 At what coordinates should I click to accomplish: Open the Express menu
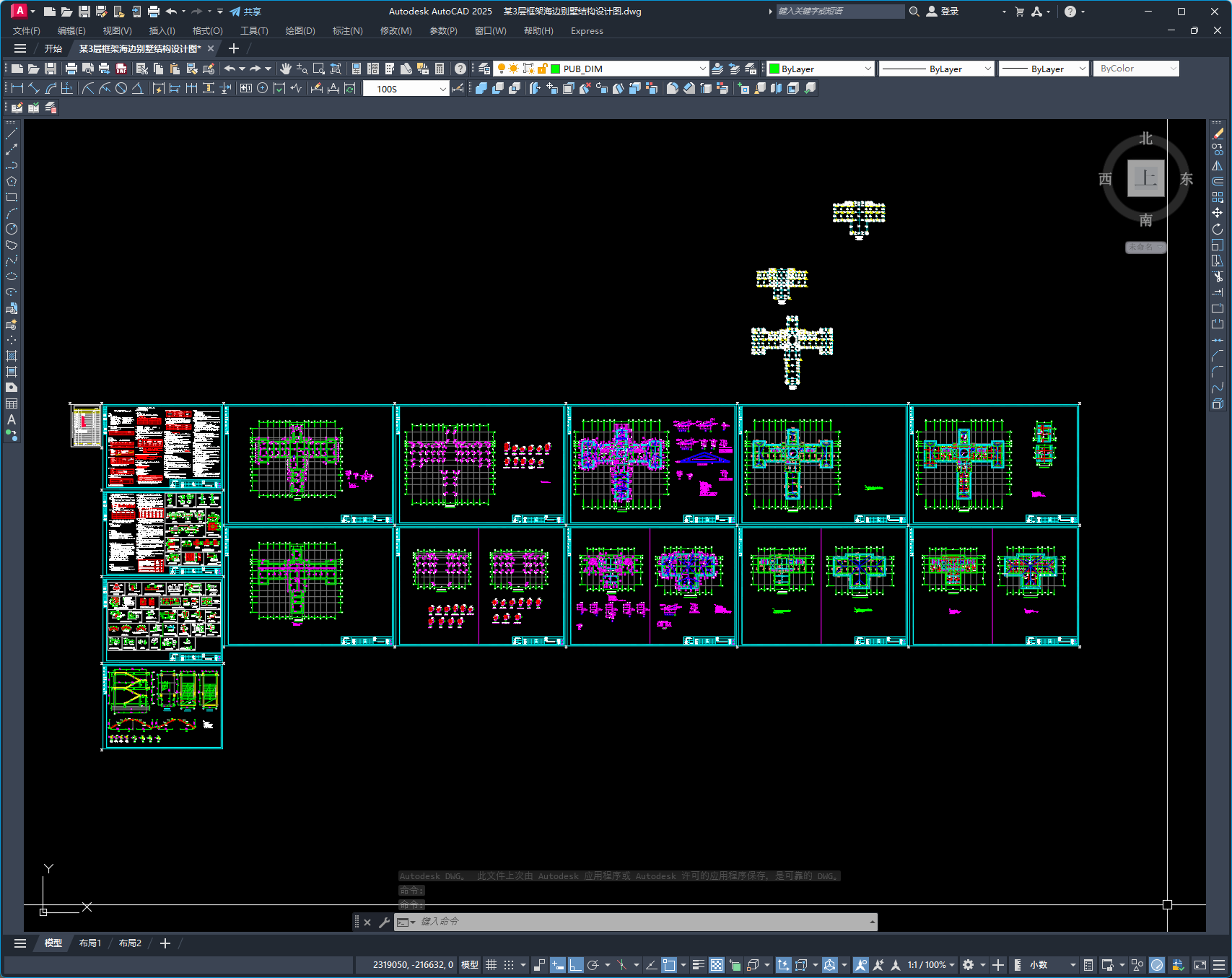[x=587, y=31]
